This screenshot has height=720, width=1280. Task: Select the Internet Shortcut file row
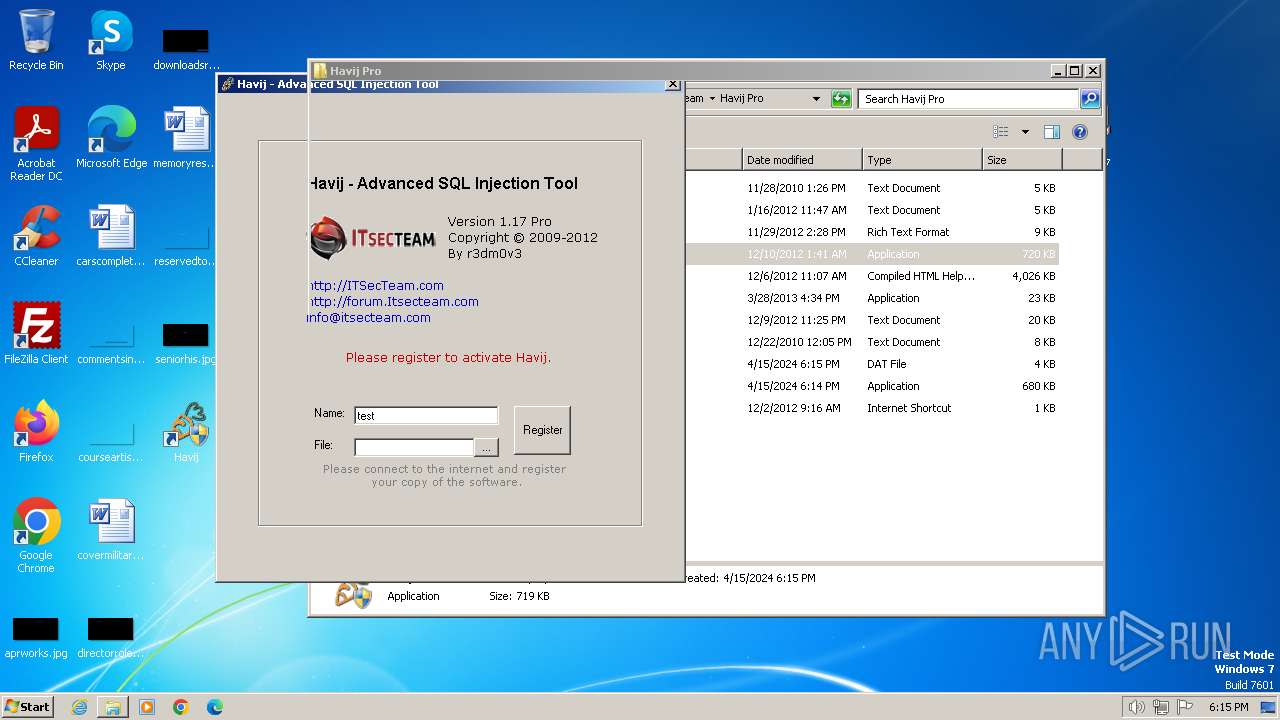pyautogui.click(x=872, y=408)
